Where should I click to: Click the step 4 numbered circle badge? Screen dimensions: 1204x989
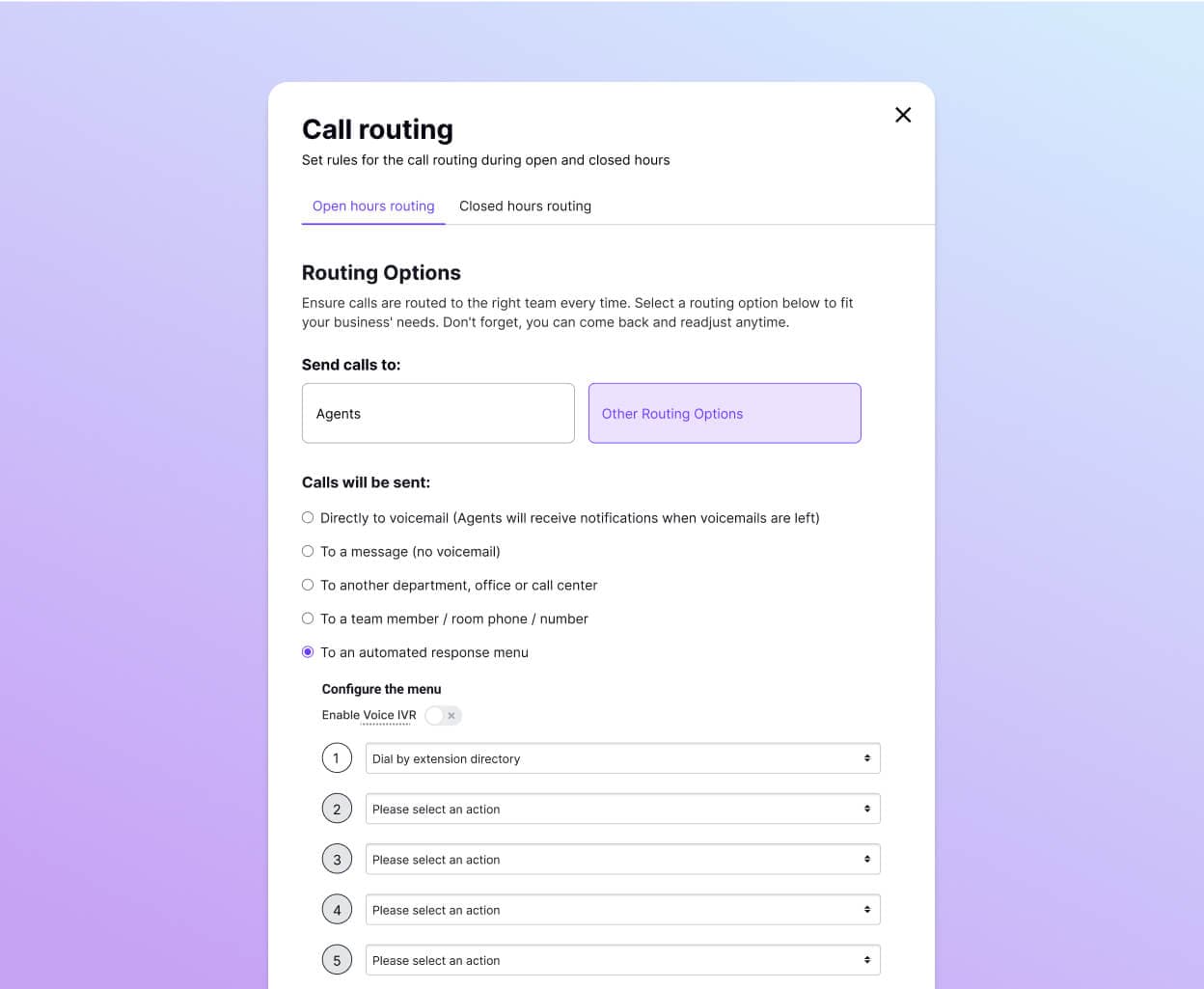[337, 909]
